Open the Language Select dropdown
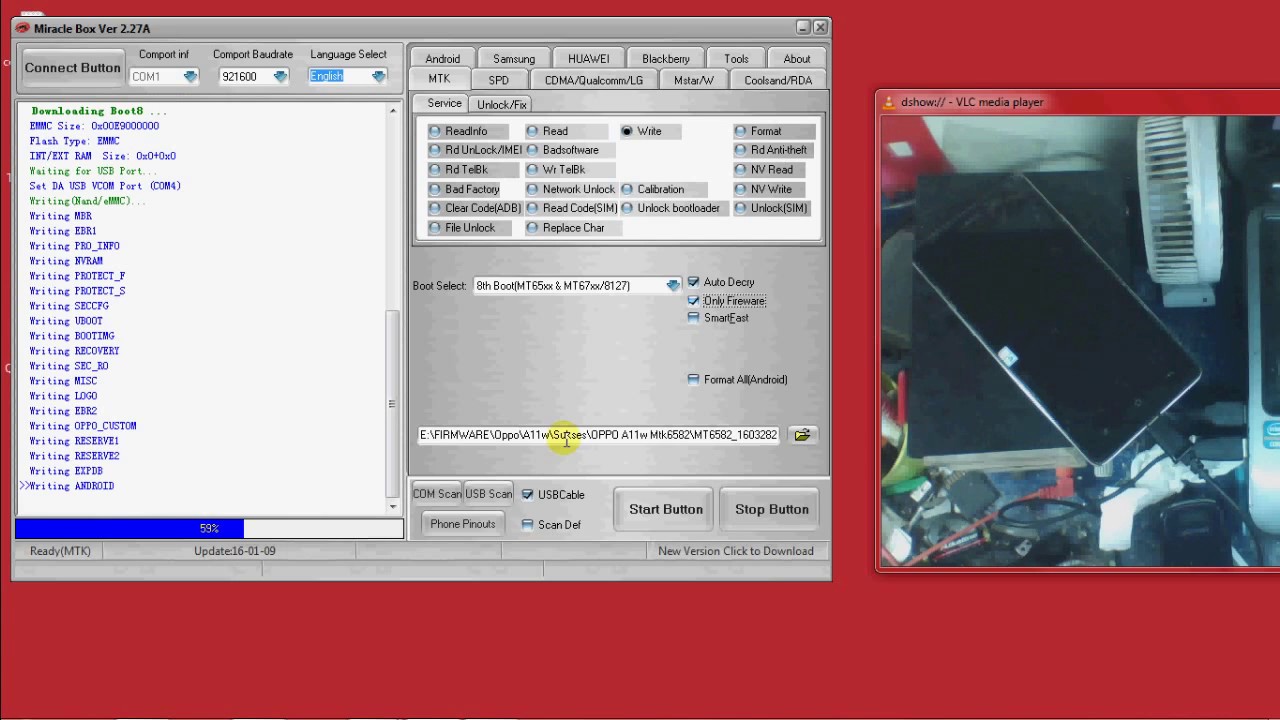The image size is (1280, 720). [x=378, y=76]
